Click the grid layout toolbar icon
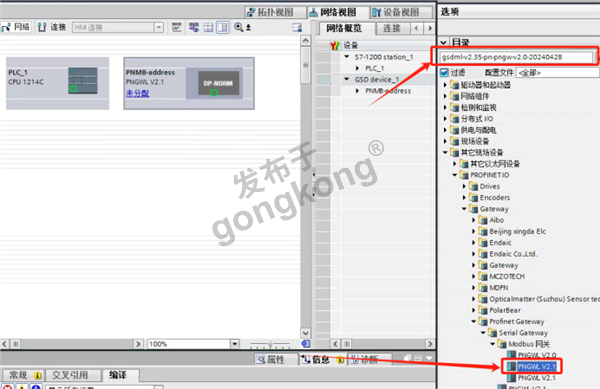 tap(208, 27)
